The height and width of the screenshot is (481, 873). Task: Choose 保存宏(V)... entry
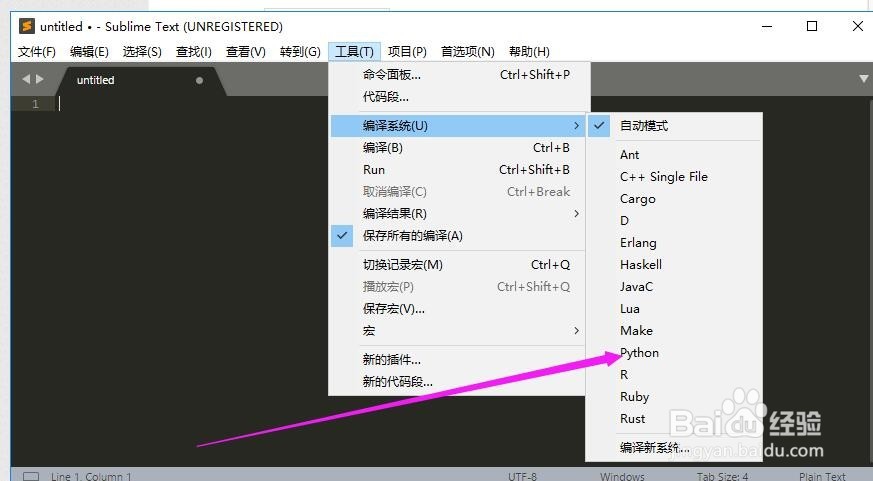(x=457, y=309)
